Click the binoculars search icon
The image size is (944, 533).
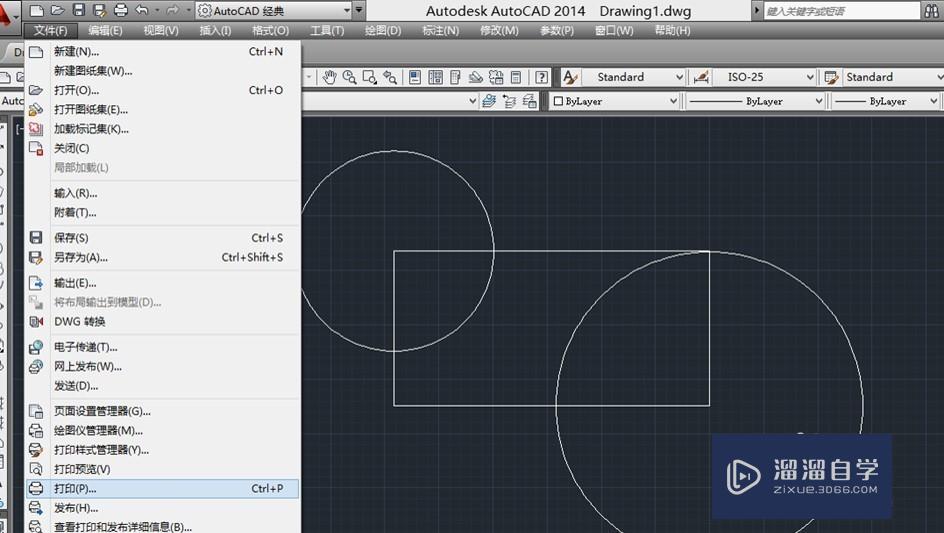[931, 11]
